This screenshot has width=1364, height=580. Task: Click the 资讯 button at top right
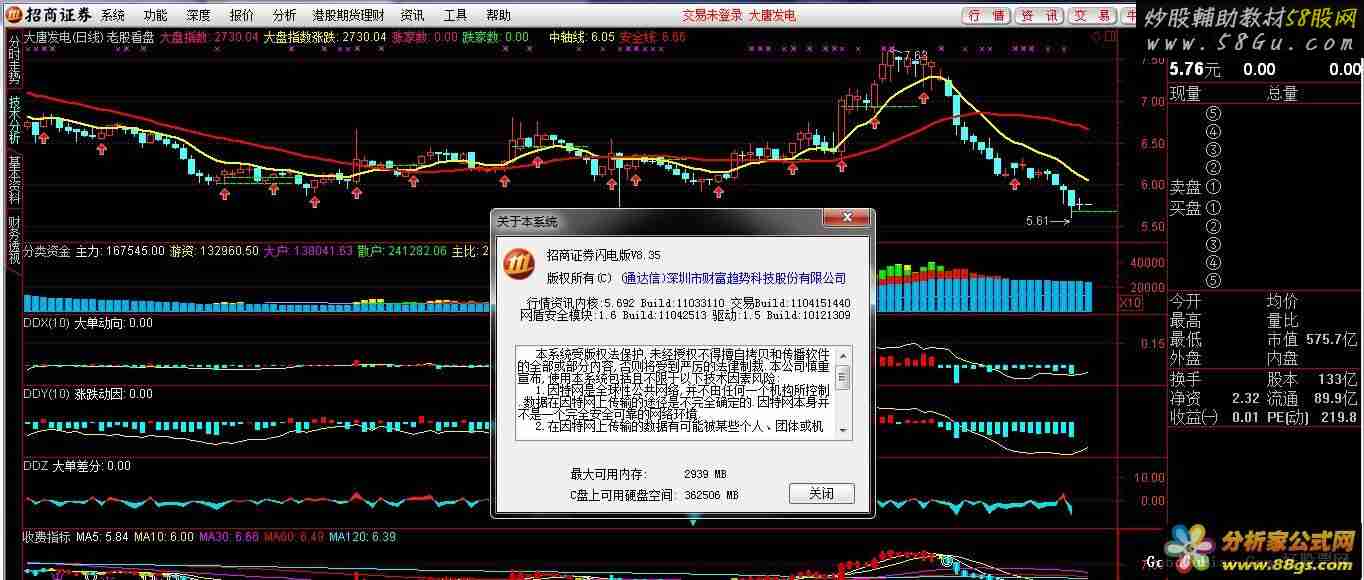click(x=1038, y=15)
